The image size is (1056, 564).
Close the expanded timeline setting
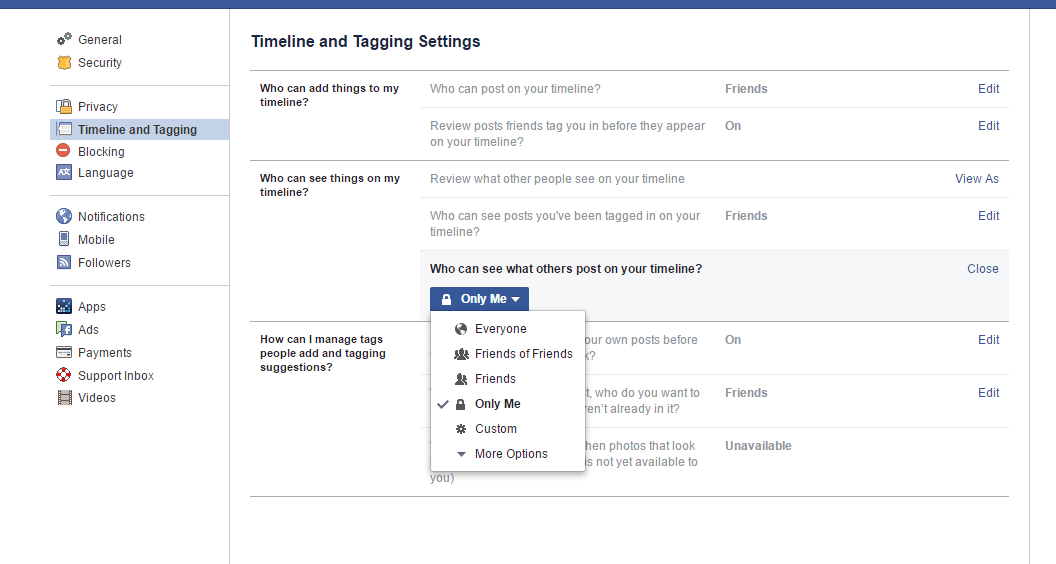click(x=982, y=269)
